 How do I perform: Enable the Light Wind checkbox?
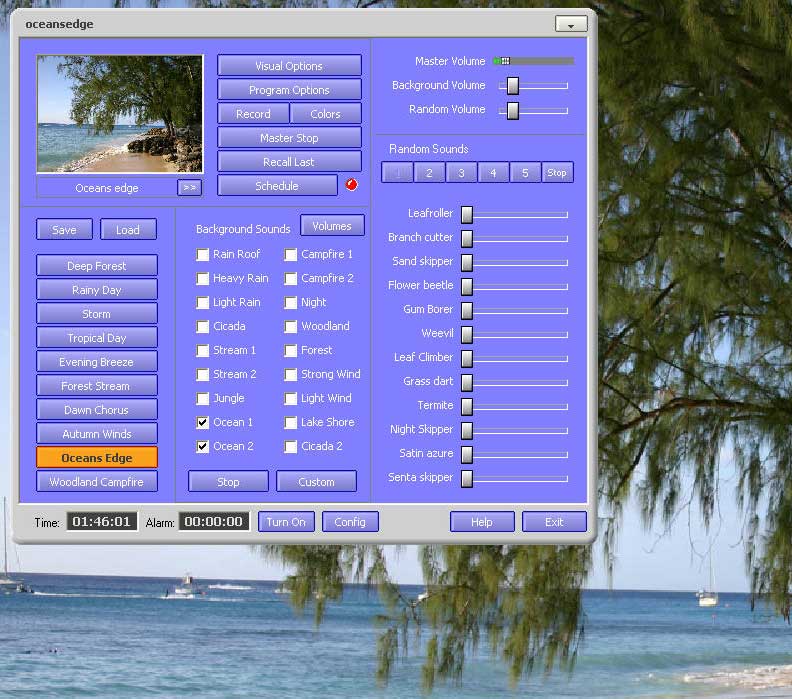tap(290, 398)
